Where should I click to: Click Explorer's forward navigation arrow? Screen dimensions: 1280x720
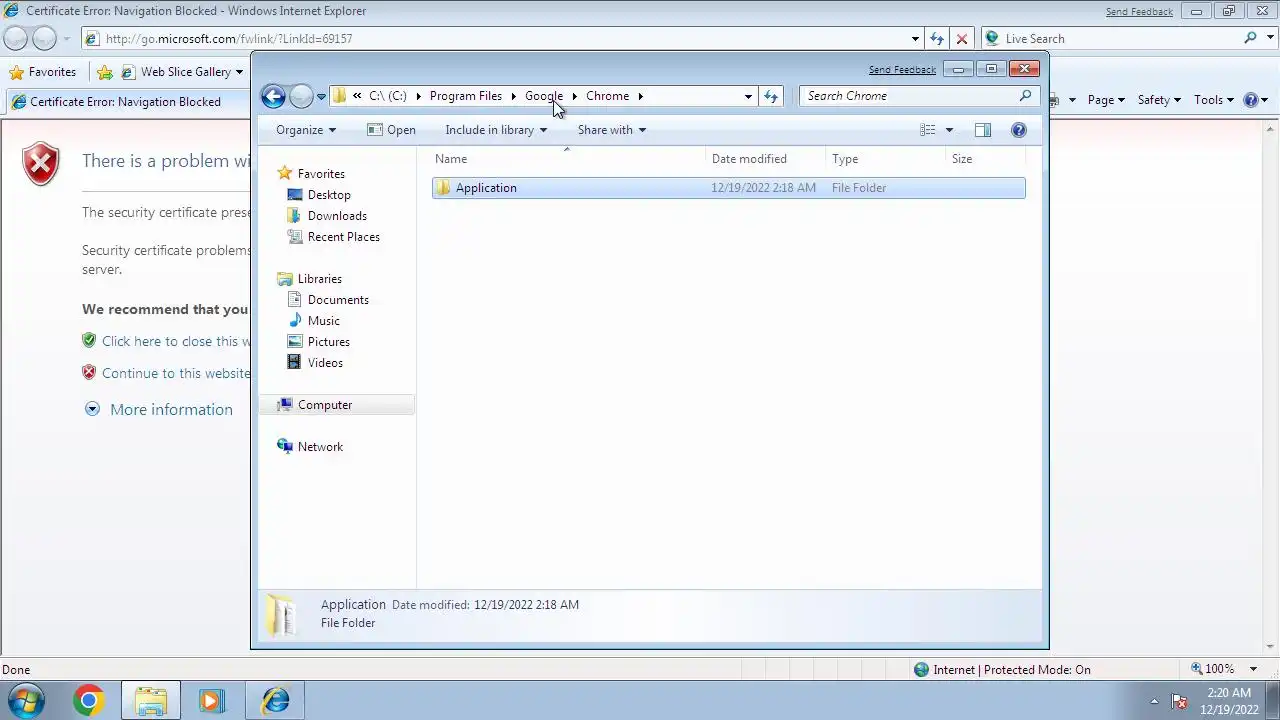pos(301,96)
